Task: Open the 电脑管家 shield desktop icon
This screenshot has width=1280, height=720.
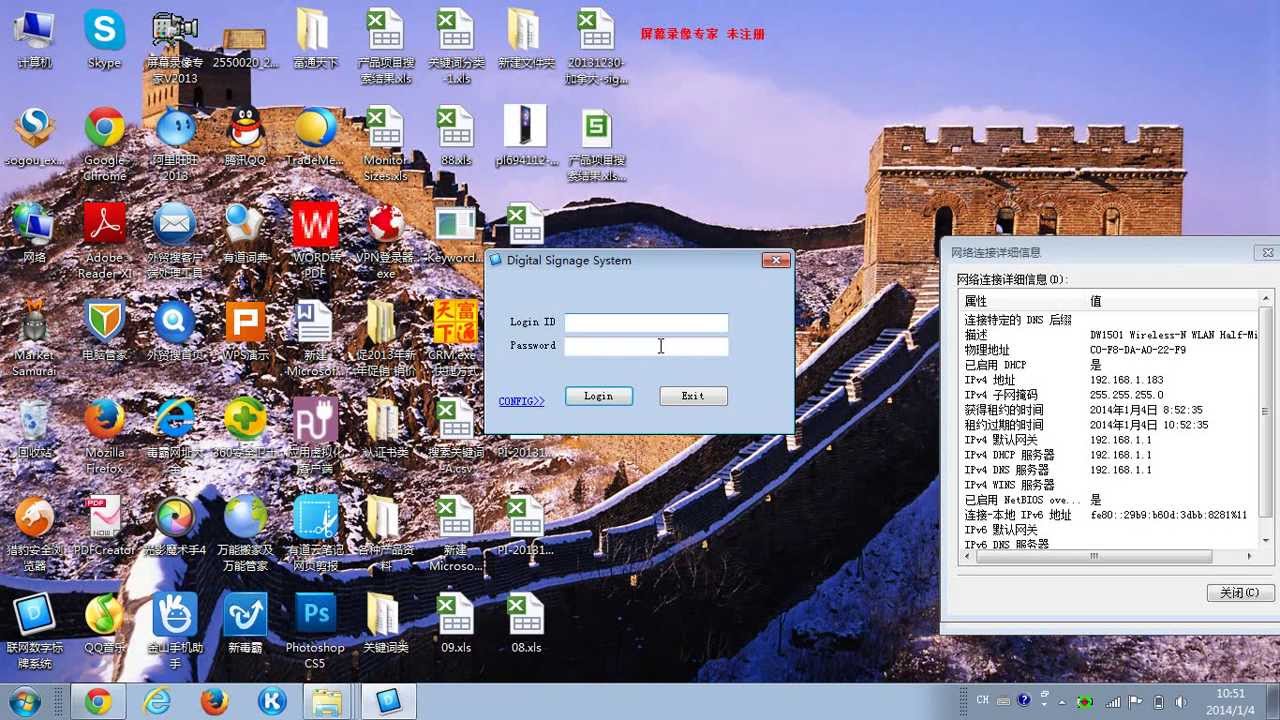Action: click(x=104, y=330)
